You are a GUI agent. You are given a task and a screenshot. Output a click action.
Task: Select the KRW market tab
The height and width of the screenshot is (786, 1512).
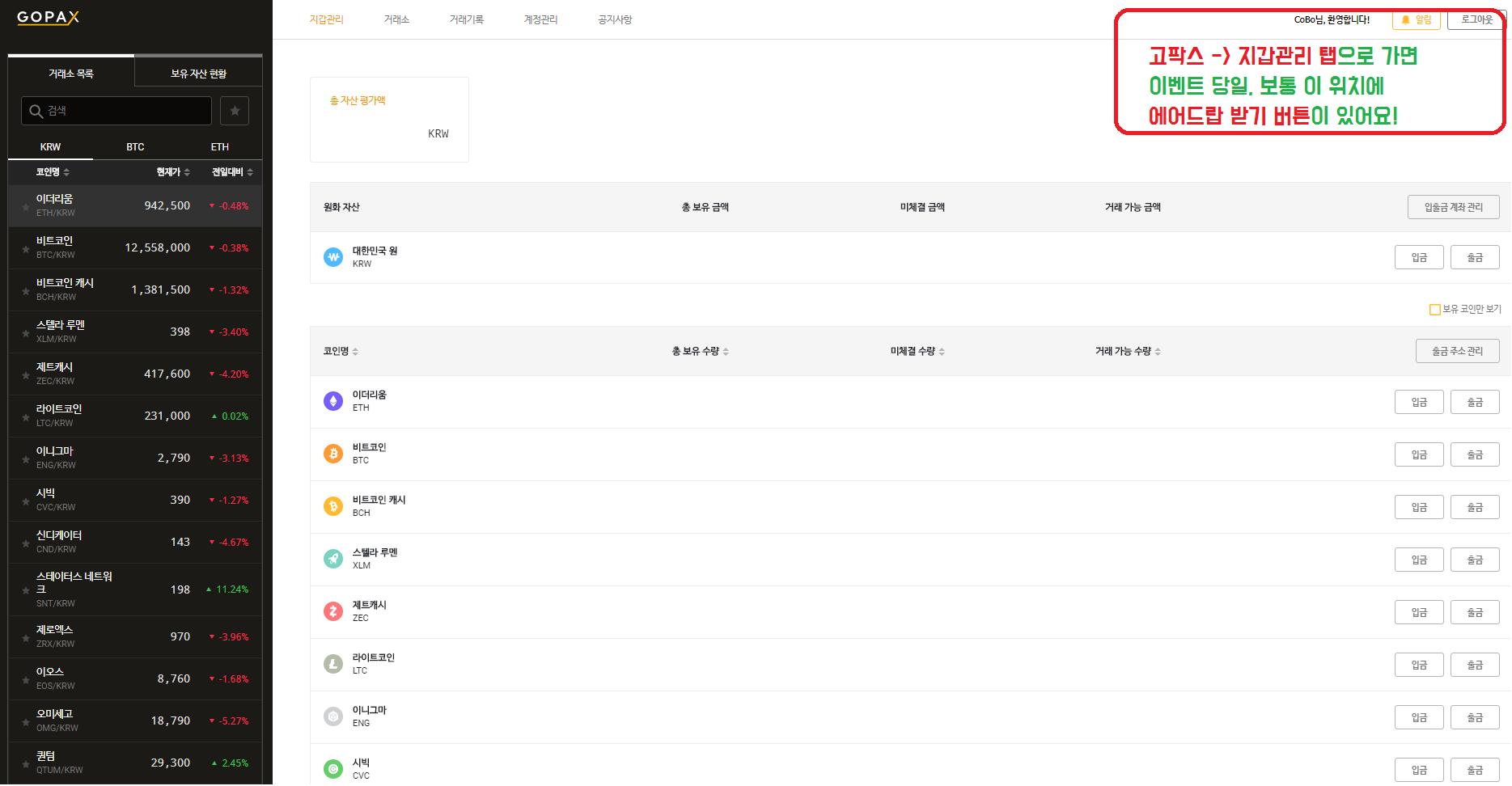50,147
